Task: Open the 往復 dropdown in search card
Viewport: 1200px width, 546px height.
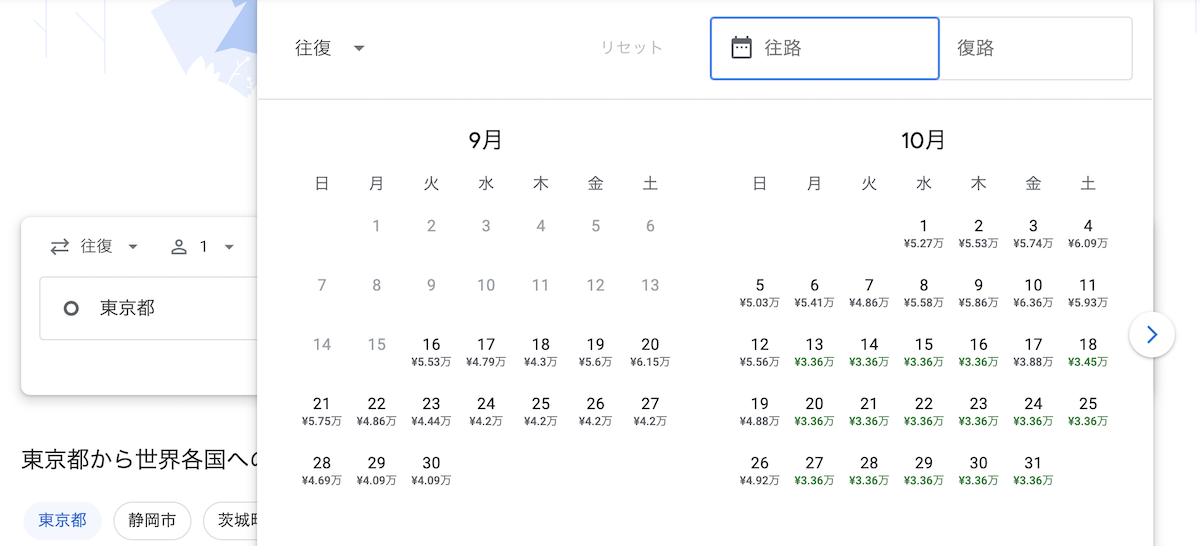Action: click(x=95, y=246)
